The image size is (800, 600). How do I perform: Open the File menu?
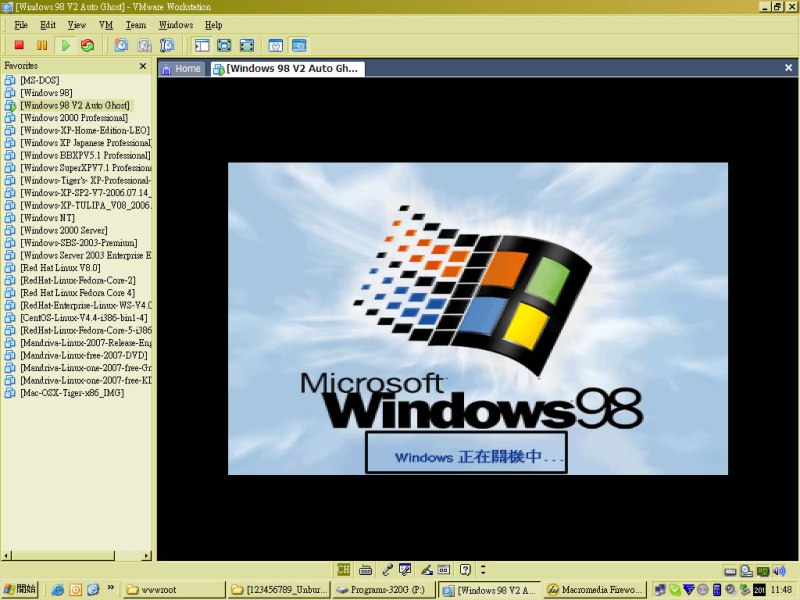(21, 24)
